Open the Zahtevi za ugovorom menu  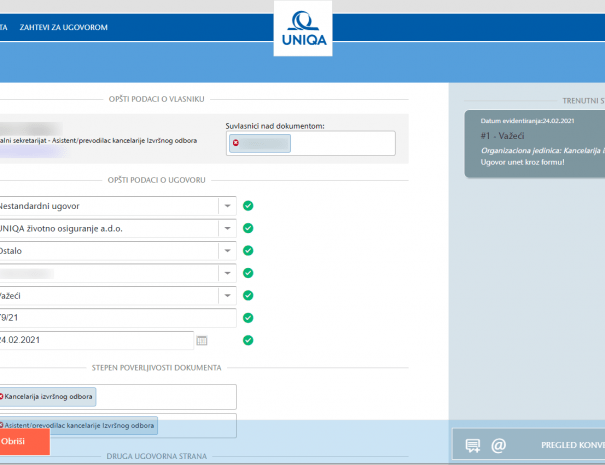pyautogui.click(x=63, y=27)
